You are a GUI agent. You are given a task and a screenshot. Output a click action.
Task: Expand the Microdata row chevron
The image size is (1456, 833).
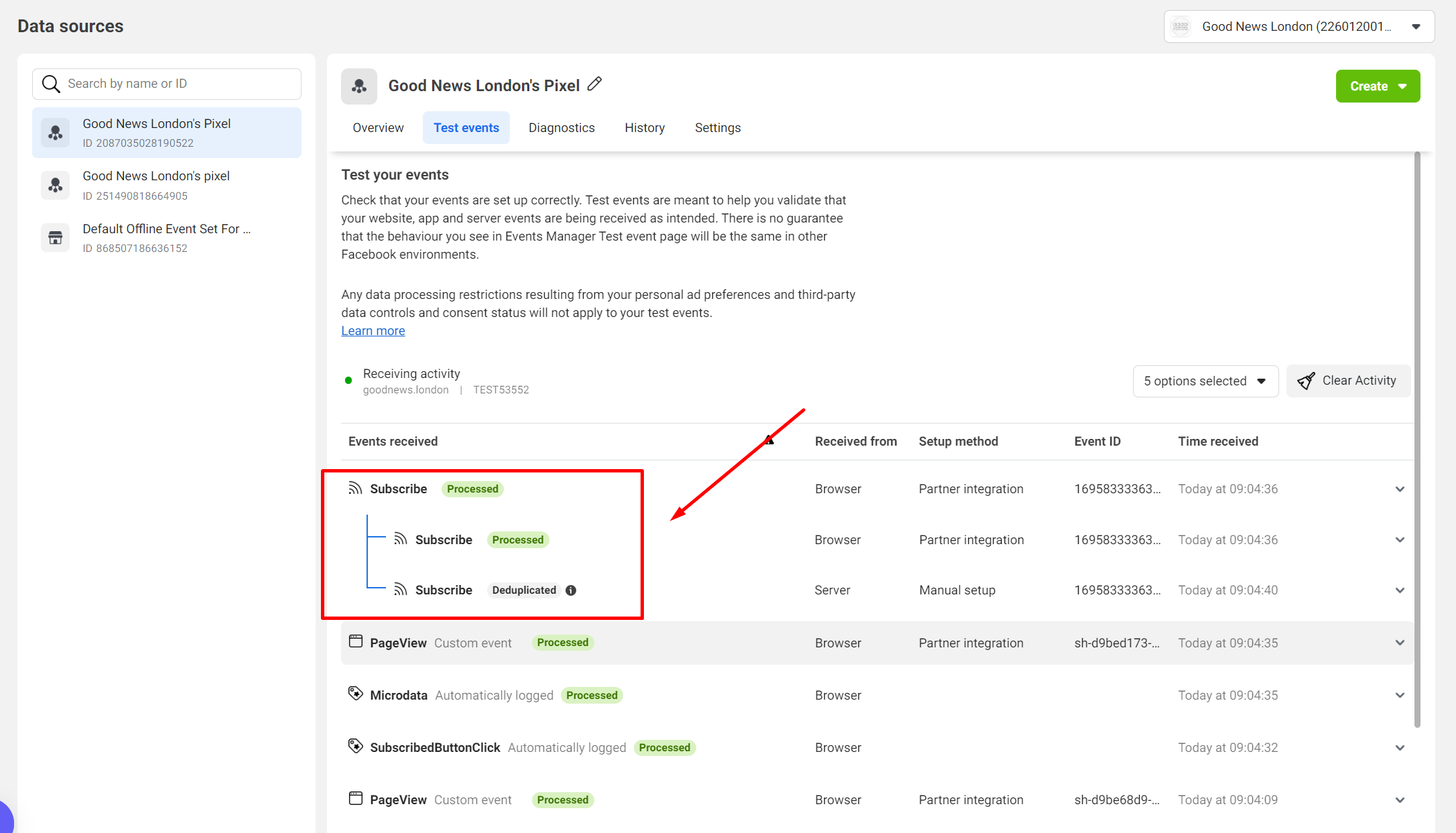coord(1400,696)
